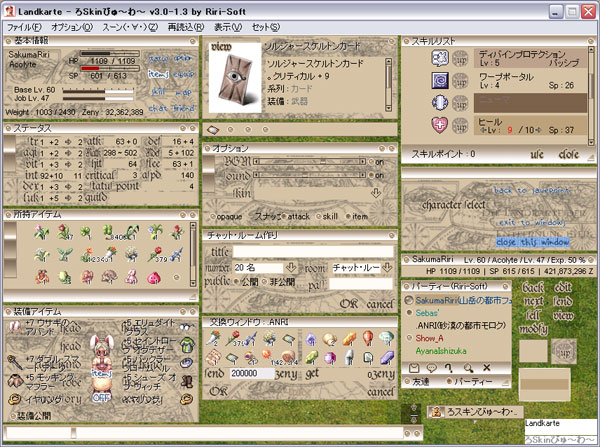The image size is (600, 447).
Task: Open the ファイル(F) menu
Action: coord(24,27)
